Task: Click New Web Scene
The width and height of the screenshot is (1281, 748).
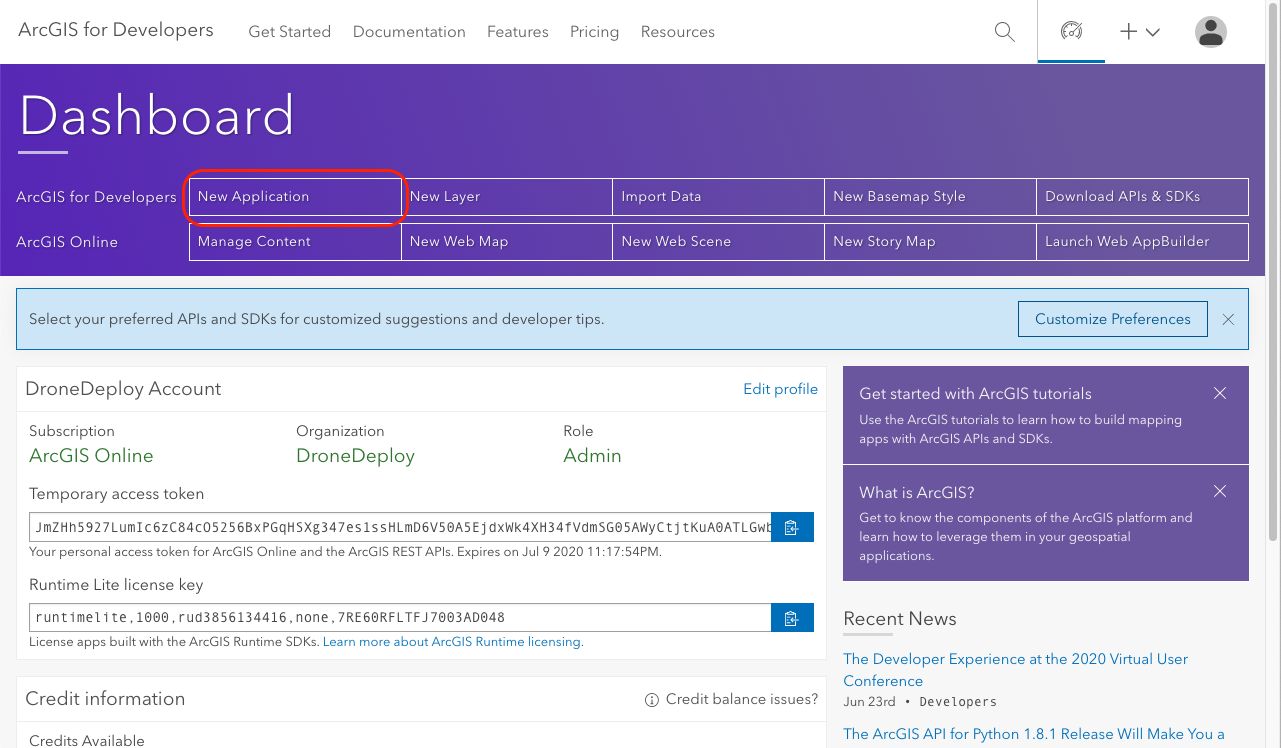Action: click(719, 242)
